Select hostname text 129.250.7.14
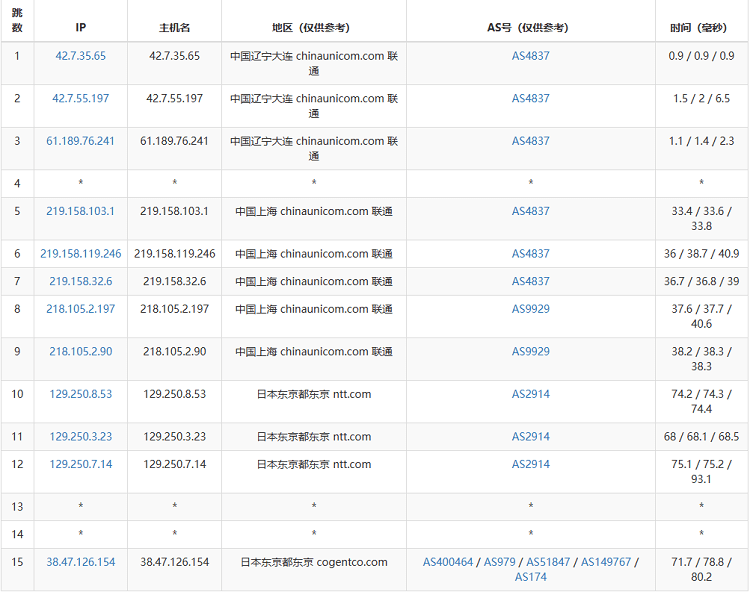Image resolution: width=750 pixels, height=592 pixels. [175, 465]
